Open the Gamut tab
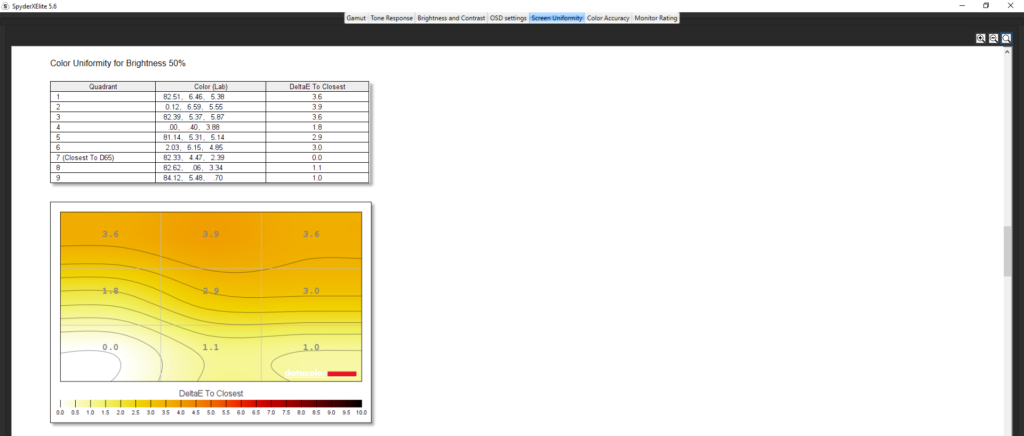The height and width of the screenshot is (436, 1024). (x=356, y=18)
